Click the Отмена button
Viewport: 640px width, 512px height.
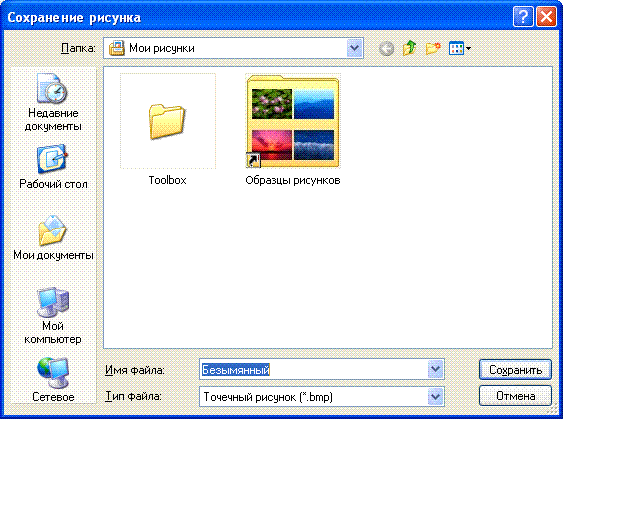coord(515,396)
